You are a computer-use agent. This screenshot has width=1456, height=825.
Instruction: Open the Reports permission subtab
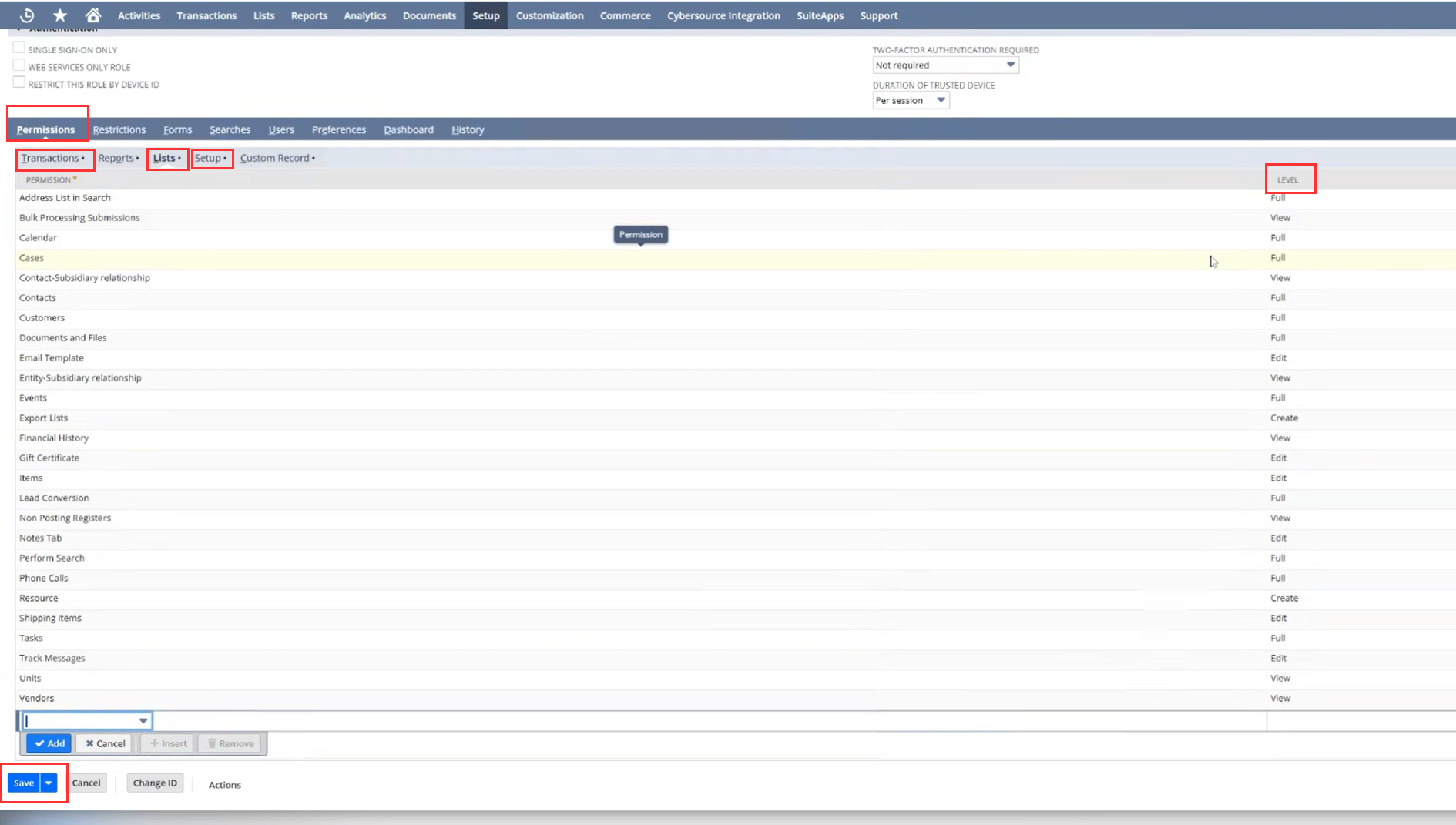[x=119, y=158]
